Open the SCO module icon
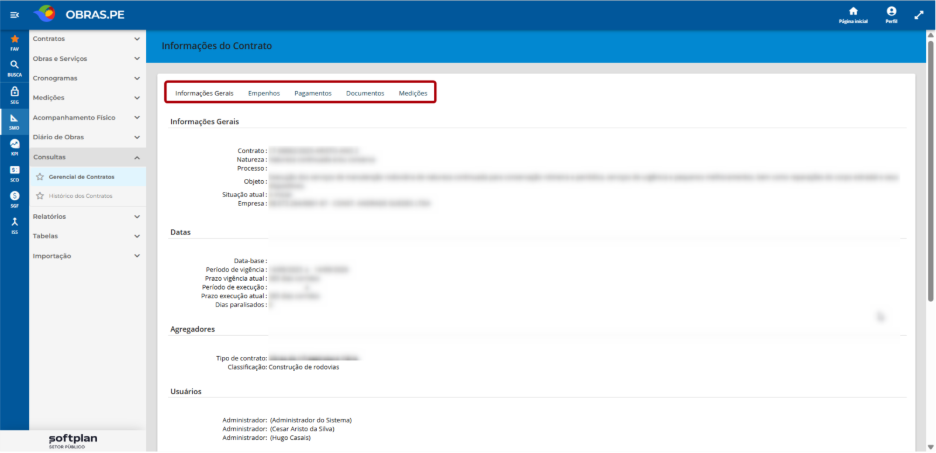The image size is (936, 453). [x=14, y=172]
